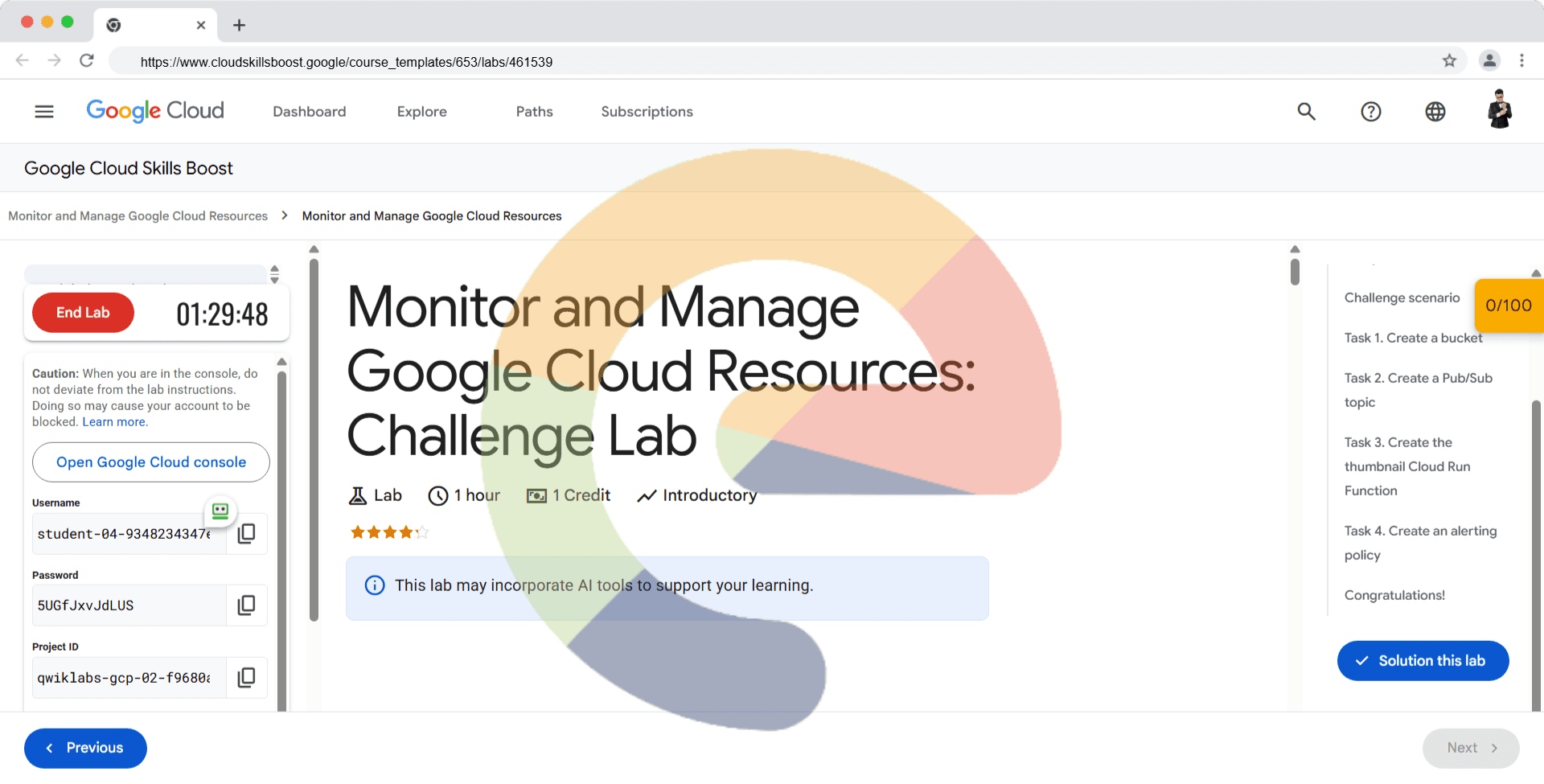Copy the password to clipboard

(x=247, y=605)
